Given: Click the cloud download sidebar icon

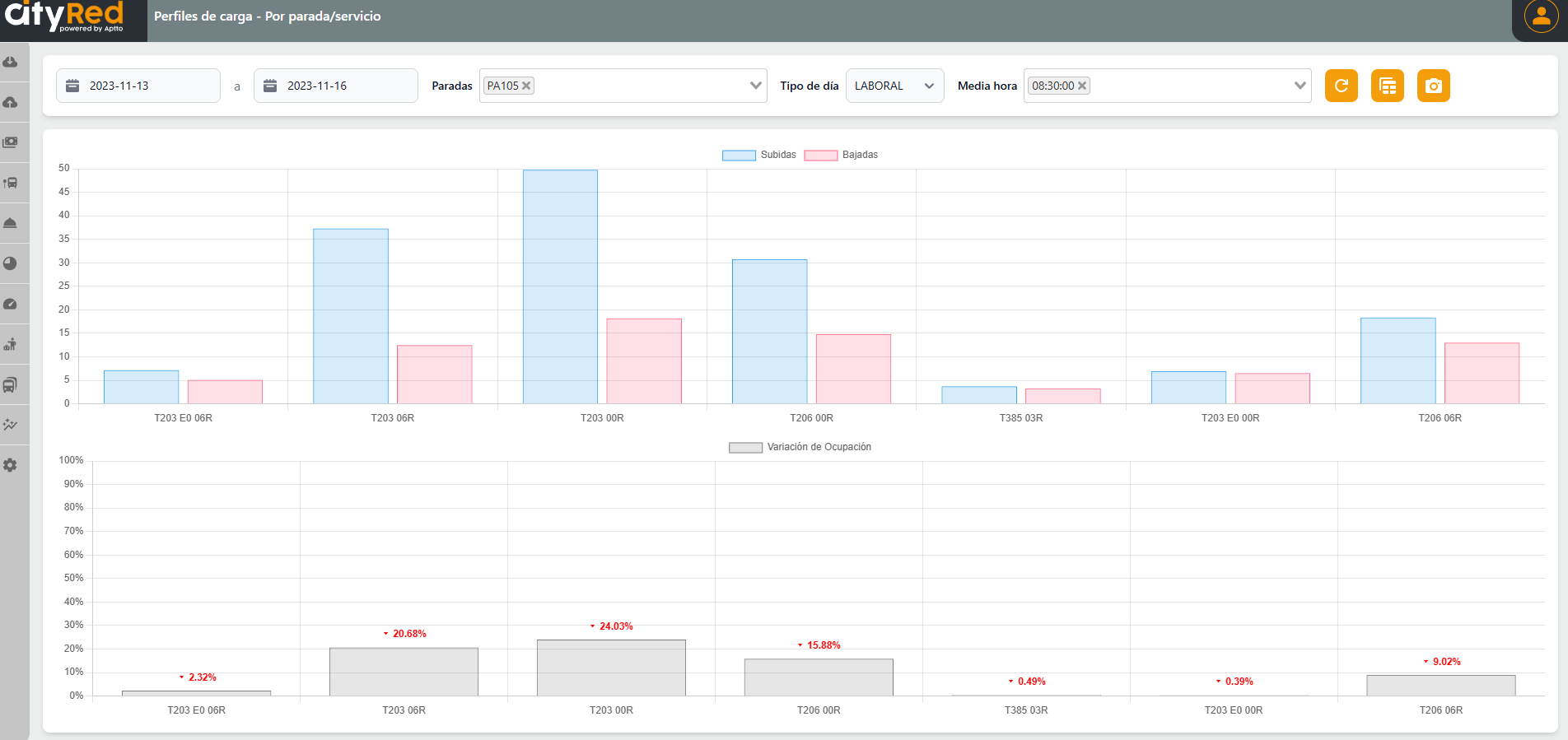Looking at the screenshot, I should click(11, 63).
